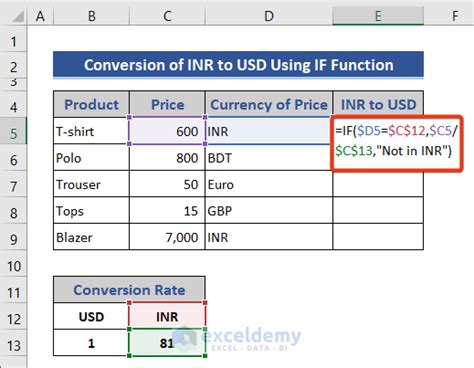Screen dimensions: 474x368
Task: Click the 'Product' header cell
Action: coord(91,104)
